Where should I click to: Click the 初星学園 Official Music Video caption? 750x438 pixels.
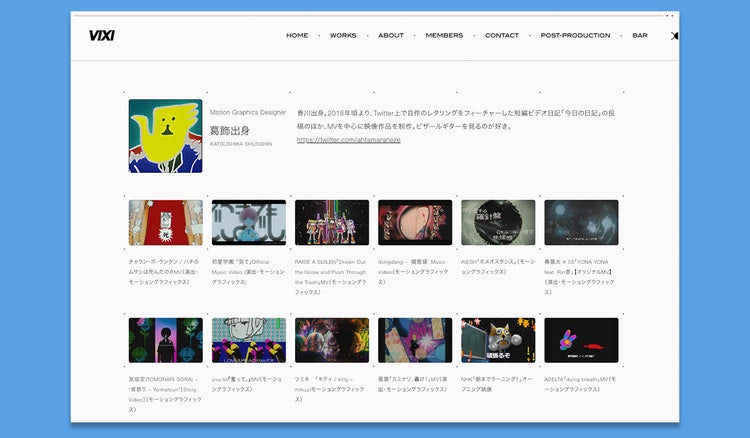(248, 272)
